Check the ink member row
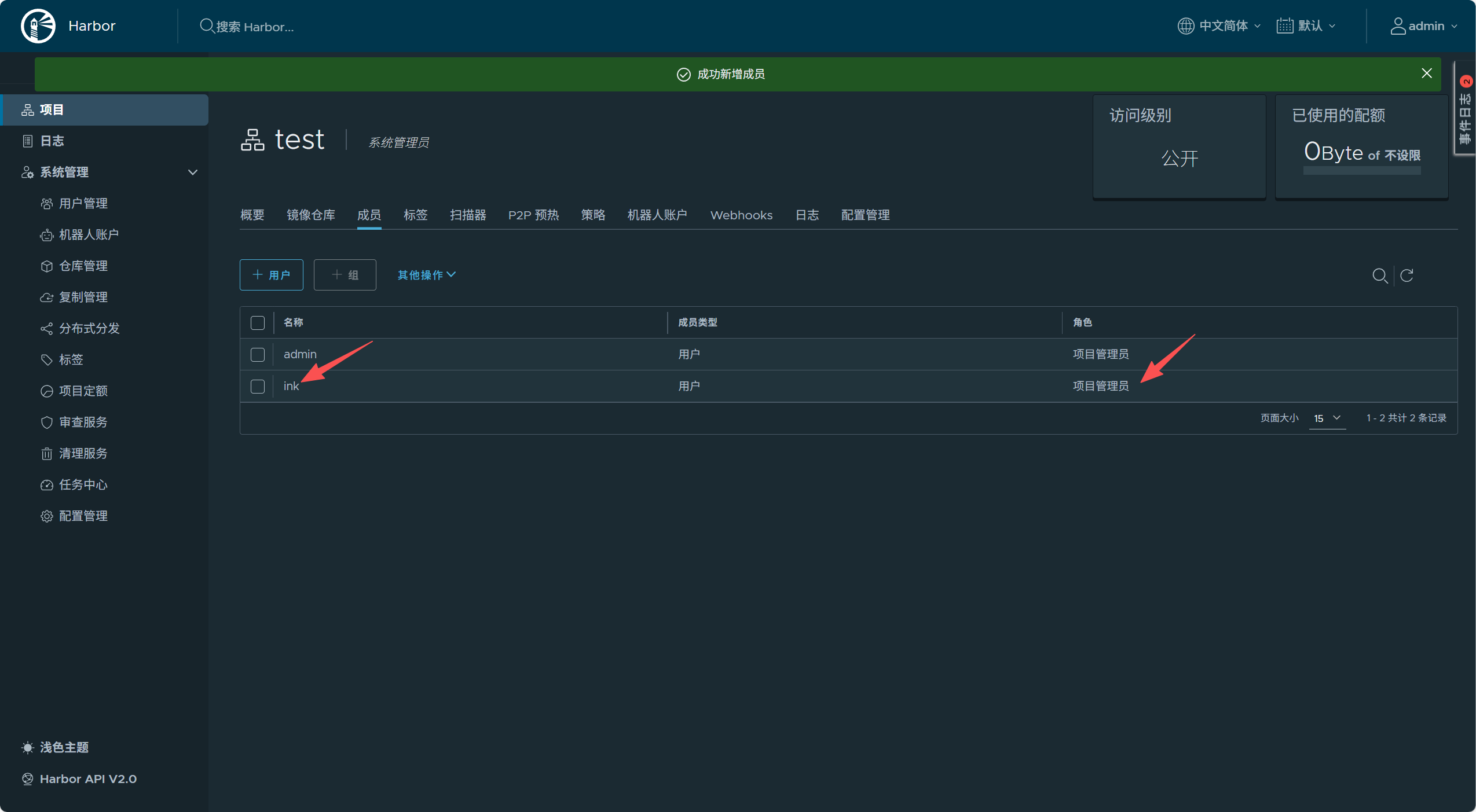Image resolution: width=1476 pixels, height=812 pixels. point(258,386)
